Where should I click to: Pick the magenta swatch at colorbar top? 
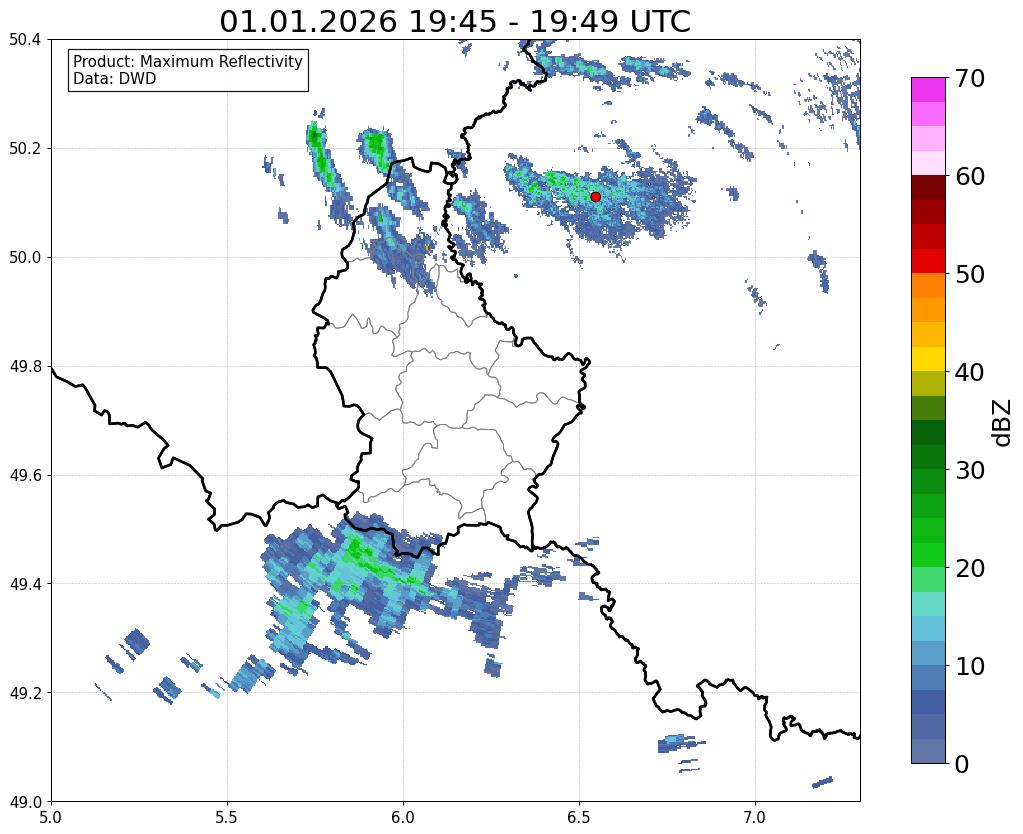coord(928,90)
